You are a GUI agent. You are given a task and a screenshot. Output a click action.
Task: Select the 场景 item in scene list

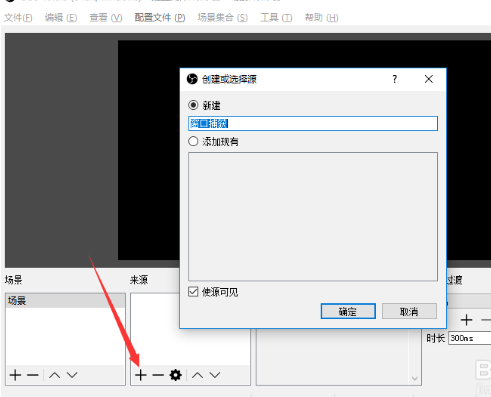click(x=65, y=301)
